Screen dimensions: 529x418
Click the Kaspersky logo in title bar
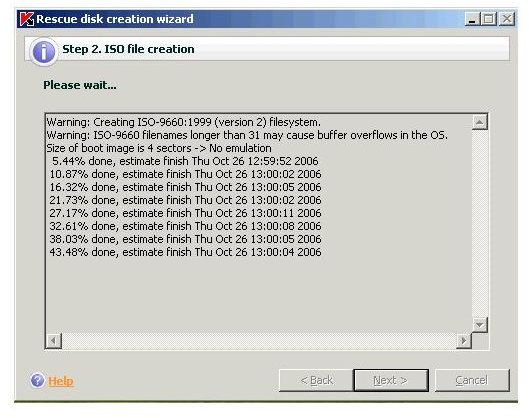click(26, 19)
